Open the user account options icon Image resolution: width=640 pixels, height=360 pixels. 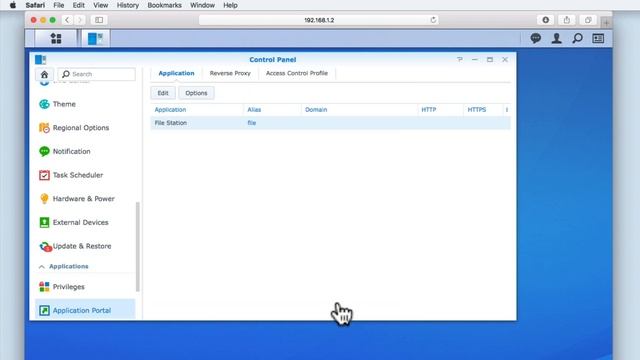556,38
